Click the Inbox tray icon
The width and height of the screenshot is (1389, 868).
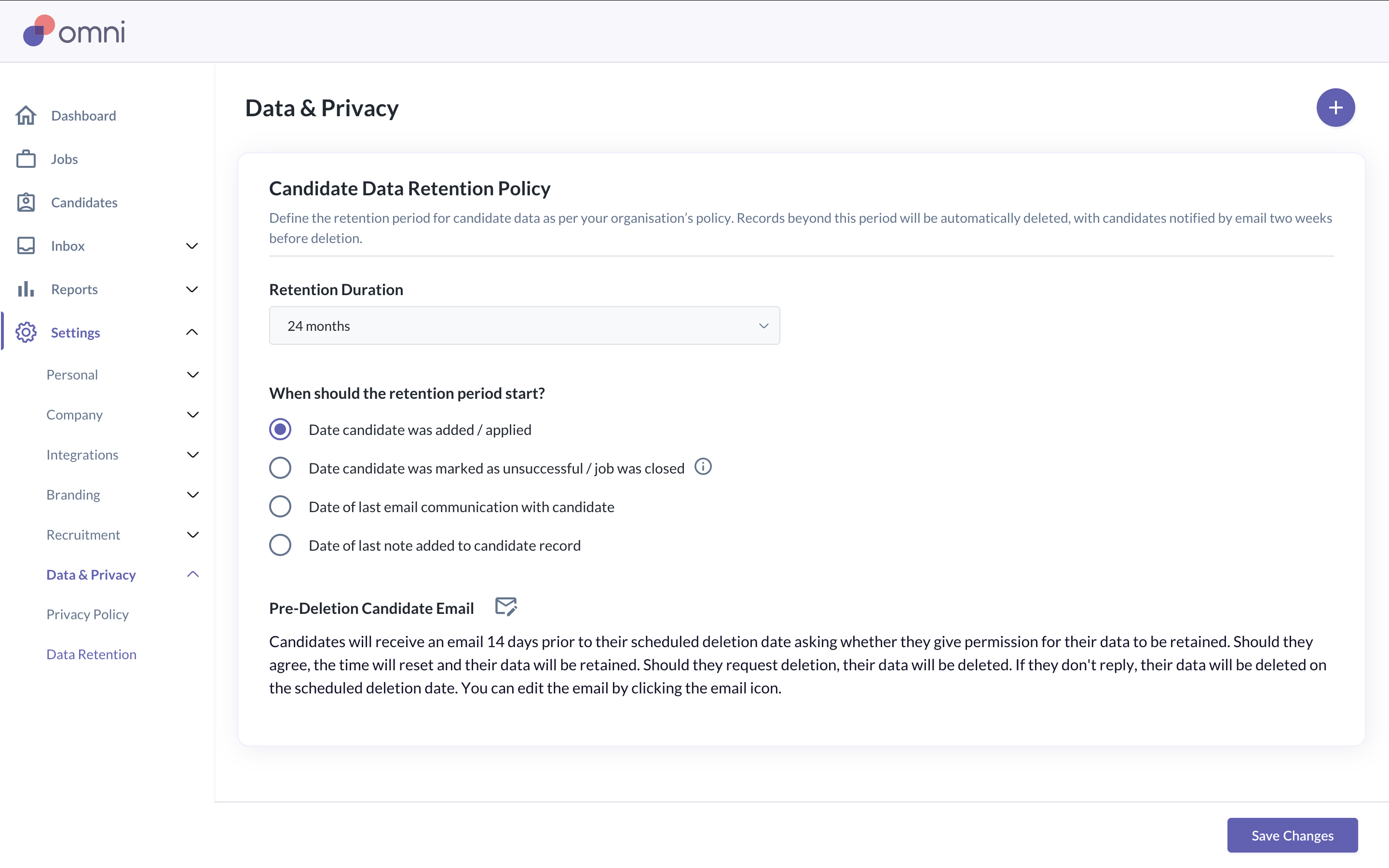pyautogui.click(x=26, y=246)
